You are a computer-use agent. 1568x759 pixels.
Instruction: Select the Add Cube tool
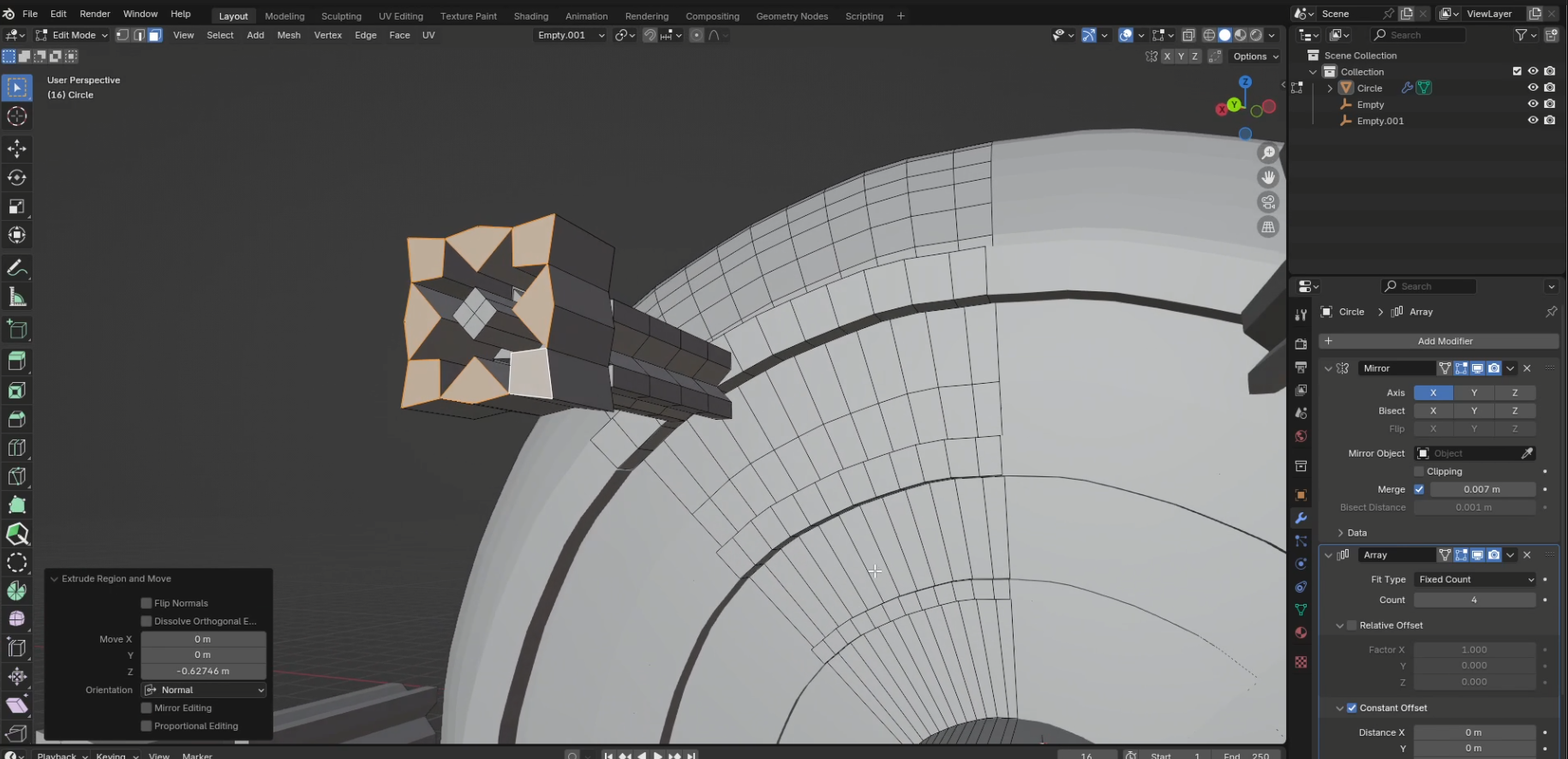click(x=17, y=330)
